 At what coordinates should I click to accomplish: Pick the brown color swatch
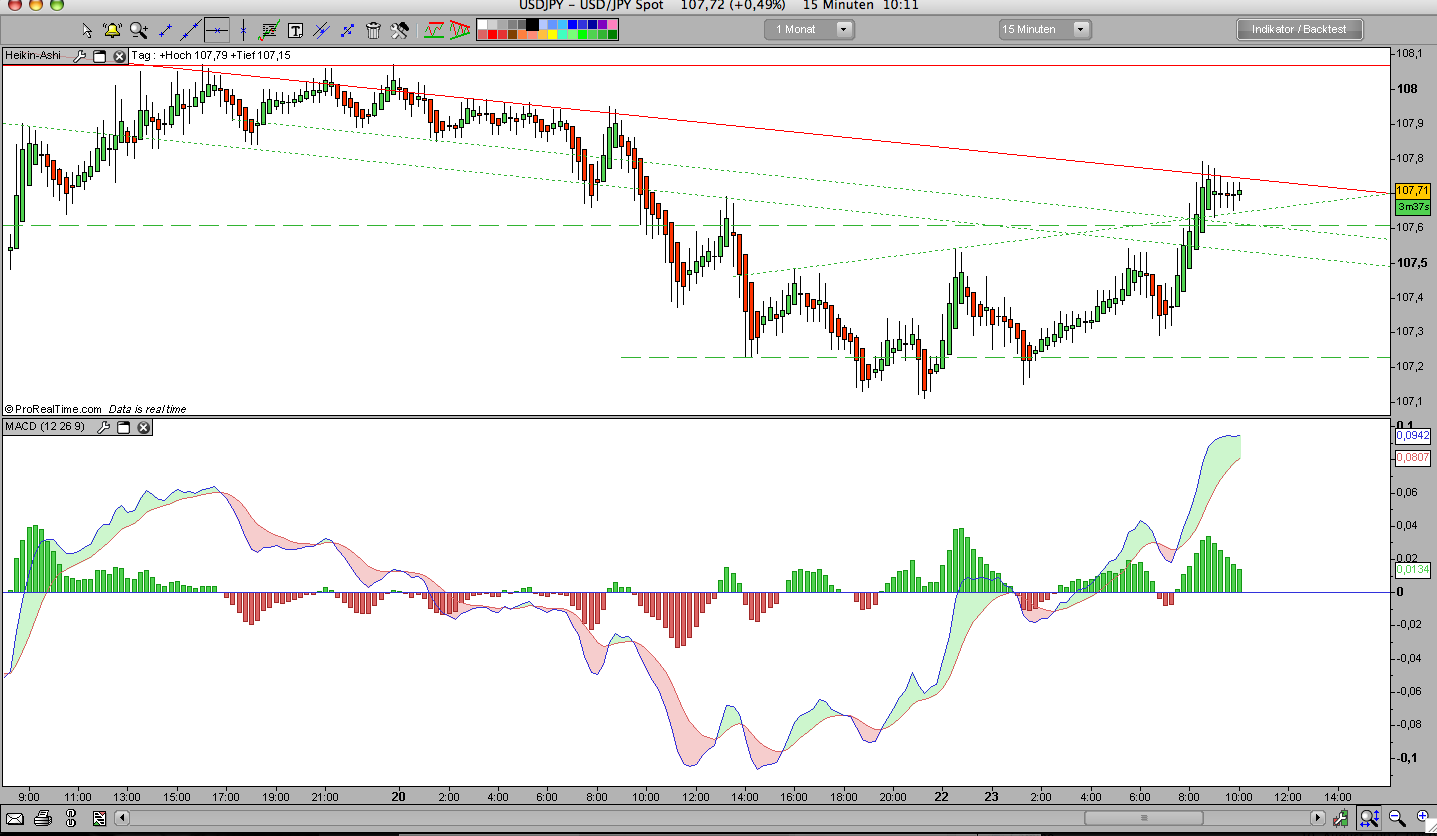coord(512,35)
